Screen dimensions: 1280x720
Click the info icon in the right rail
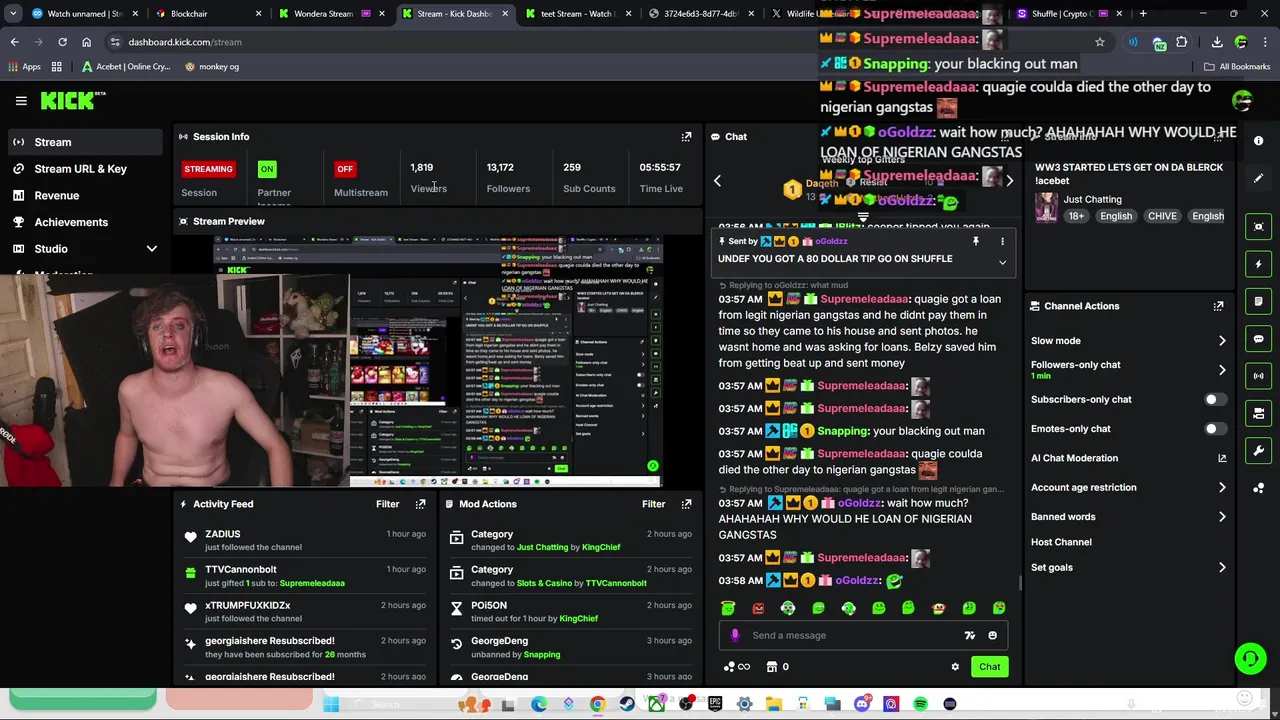(x=1259, y=141)
